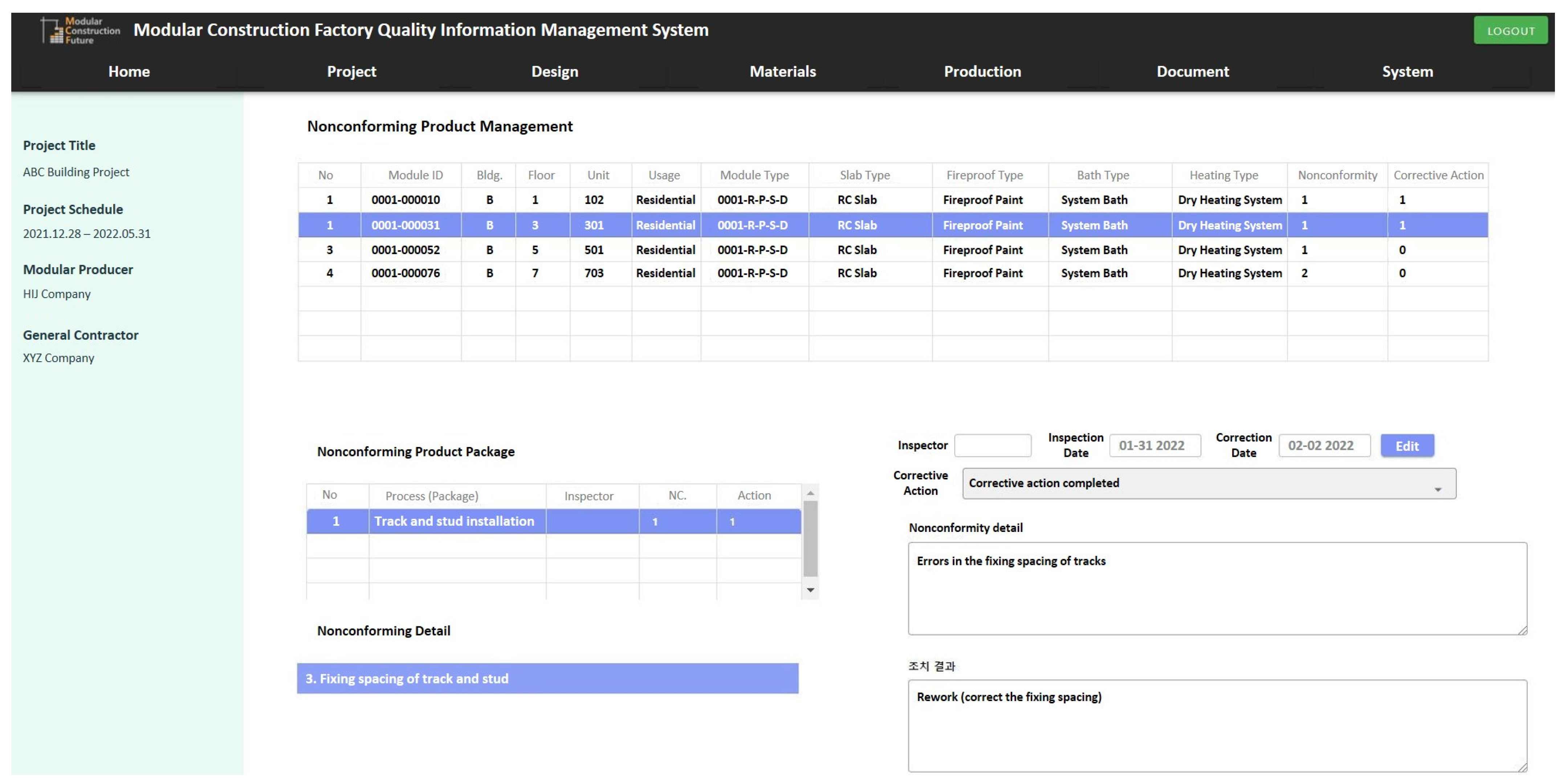
Task: Select the Track and stud installation row
Action: 454,521
